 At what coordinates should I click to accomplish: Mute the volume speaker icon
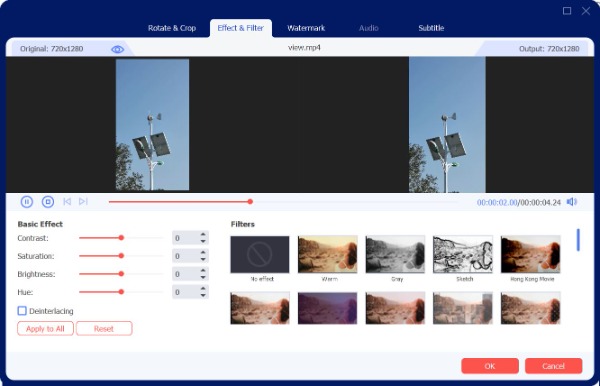(x=572, y=202)
